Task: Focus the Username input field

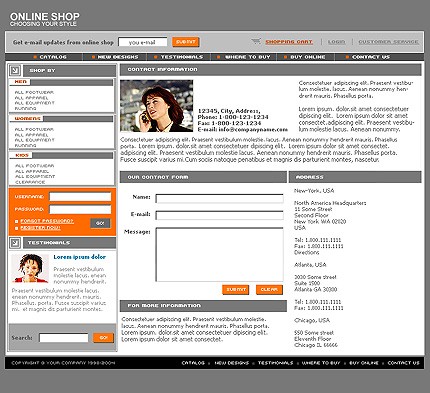Action: pyautogui.click(x=80, y=197)
